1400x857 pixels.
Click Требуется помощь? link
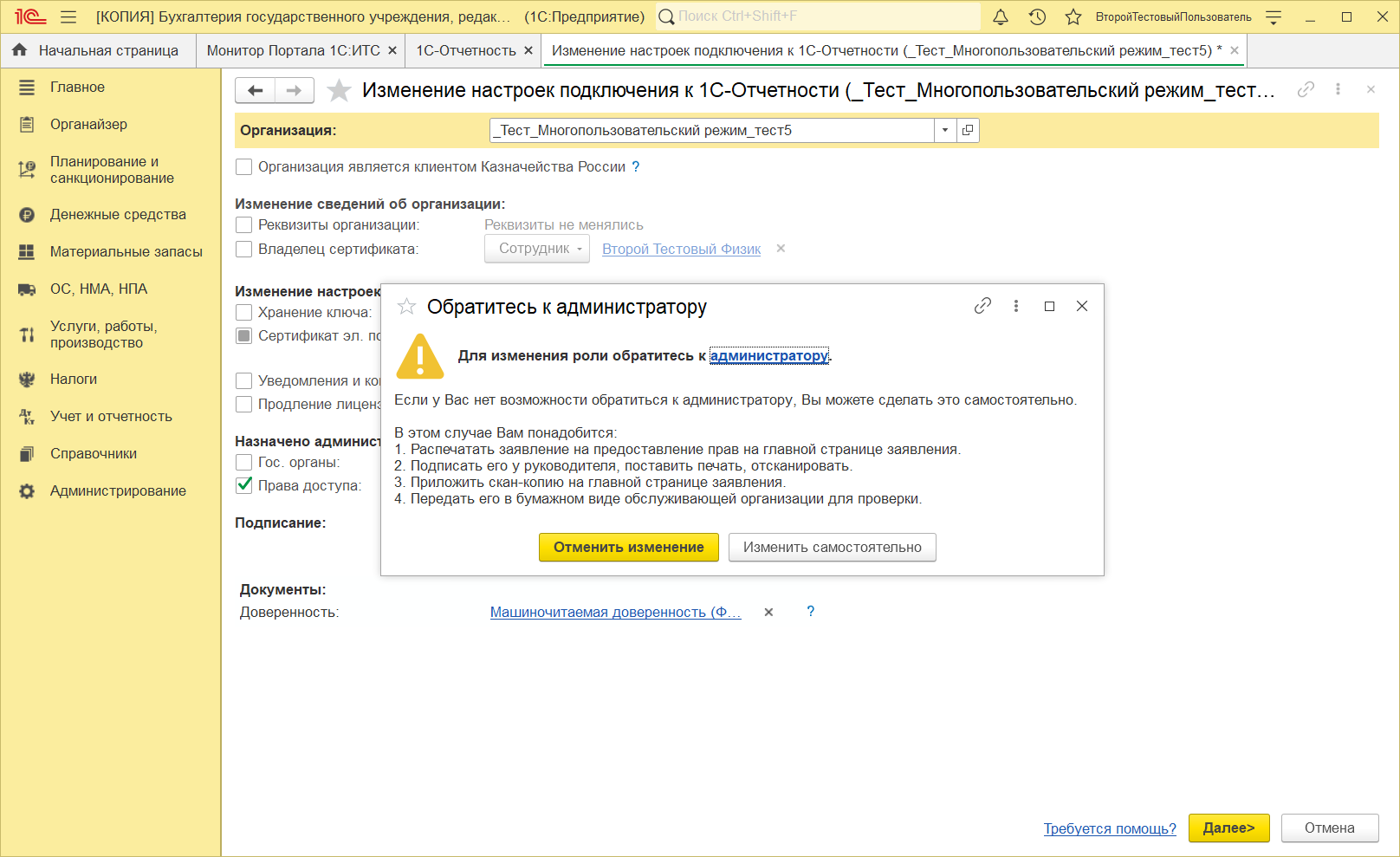click(x=1110, y=828)
